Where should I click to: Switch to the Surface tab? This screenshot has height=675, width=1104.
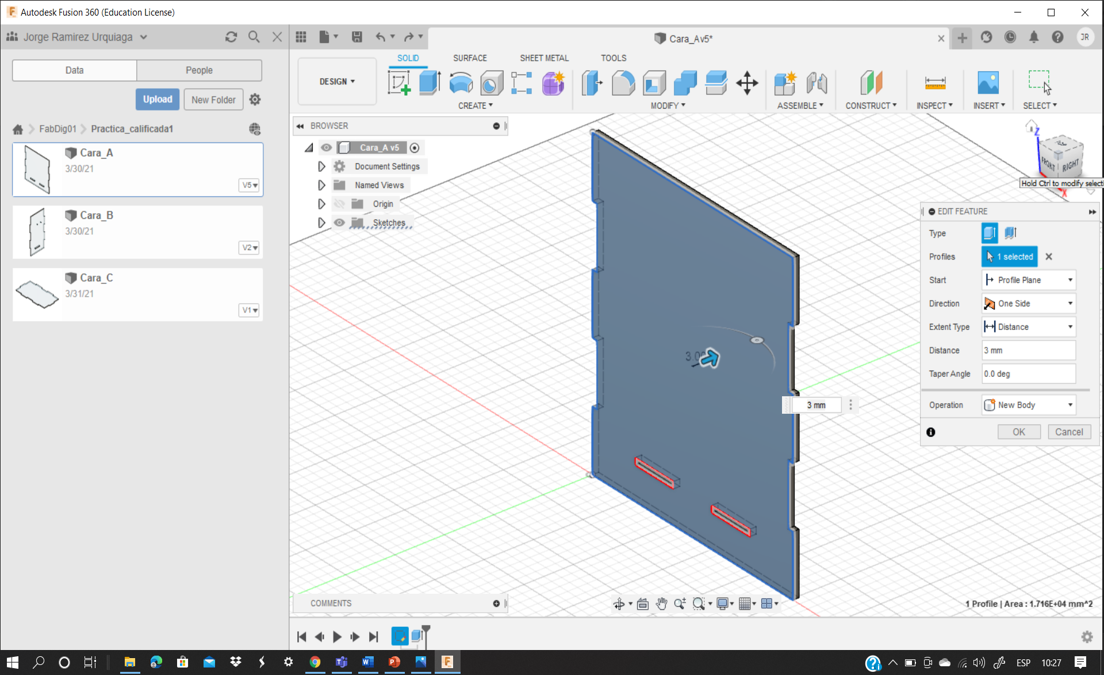tap(469, 58)
